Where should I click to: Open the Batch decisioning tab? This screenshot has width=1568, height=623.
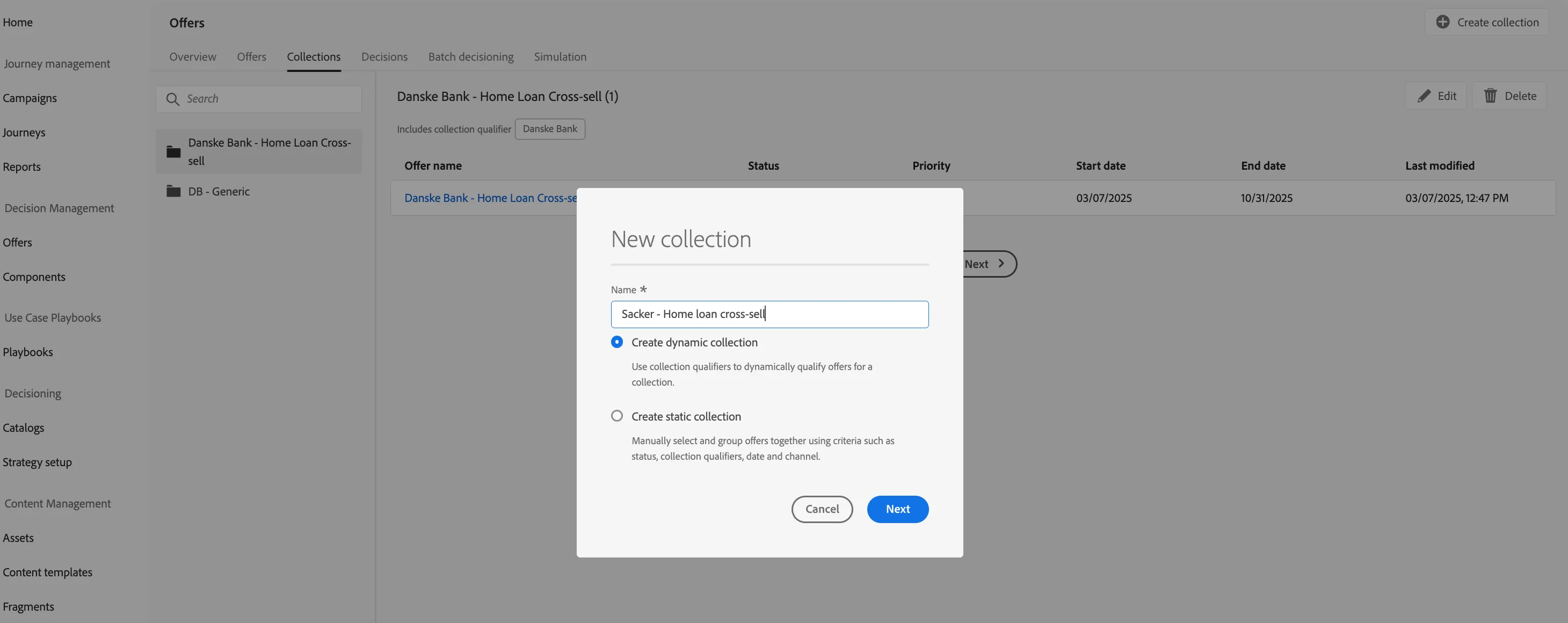click(x=470, y=56)
